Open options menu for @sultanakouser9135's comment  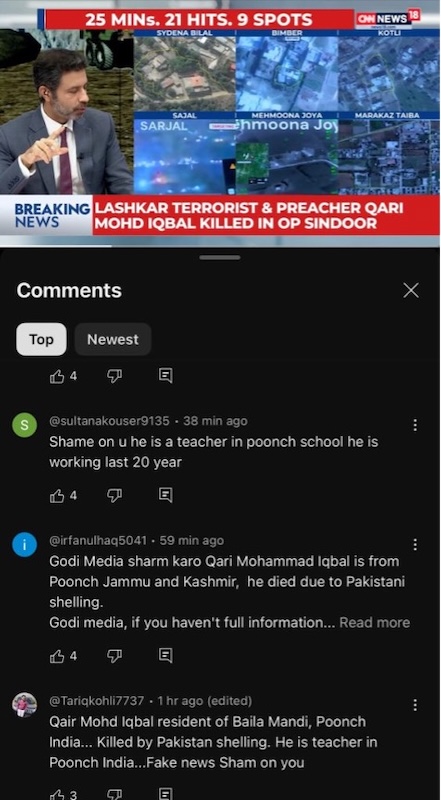click(415, 425)
